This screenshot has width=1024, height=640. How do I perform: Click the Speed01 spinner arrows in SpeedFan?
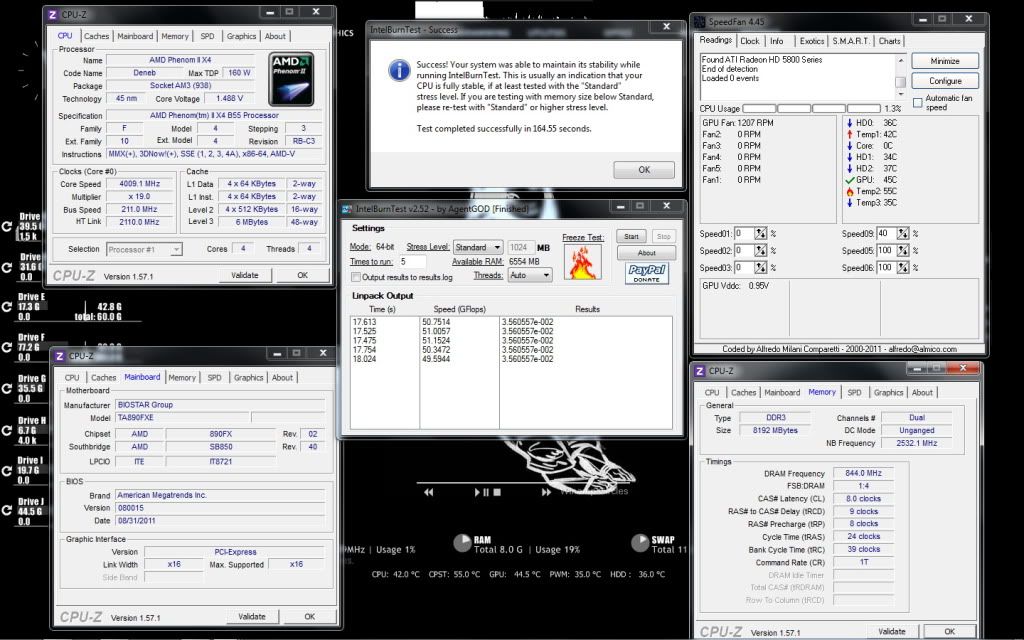(x=761, y=233)
